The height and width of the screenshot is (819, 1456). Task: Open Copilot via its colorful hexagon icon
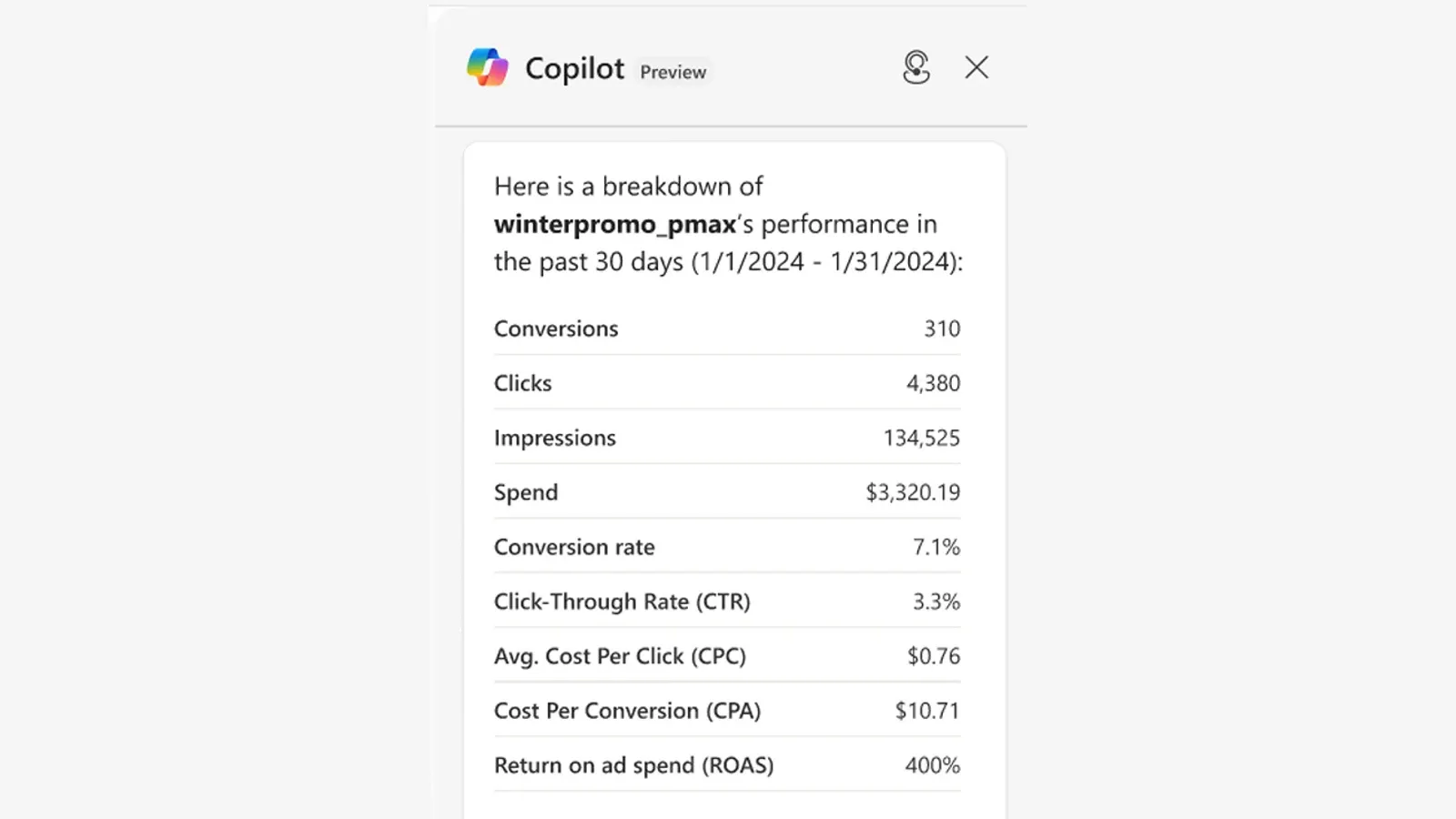coord(488,66)
